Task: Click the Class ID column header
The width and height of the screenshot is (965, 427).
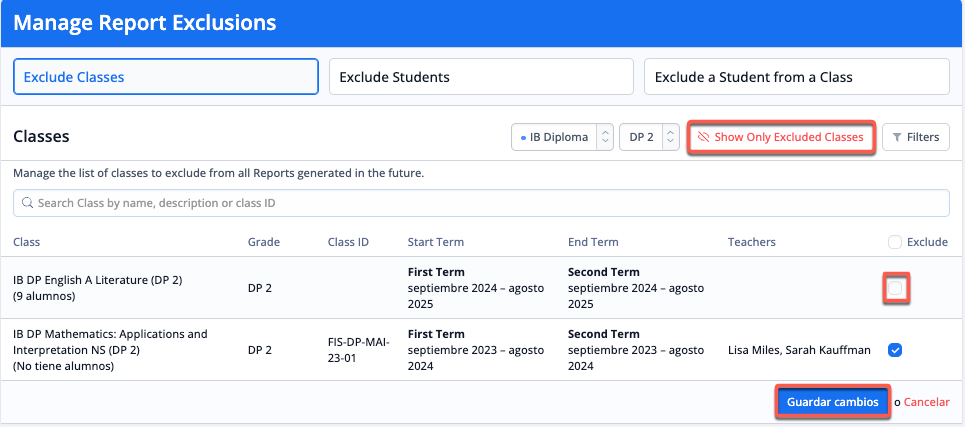Action: point(348,242)
